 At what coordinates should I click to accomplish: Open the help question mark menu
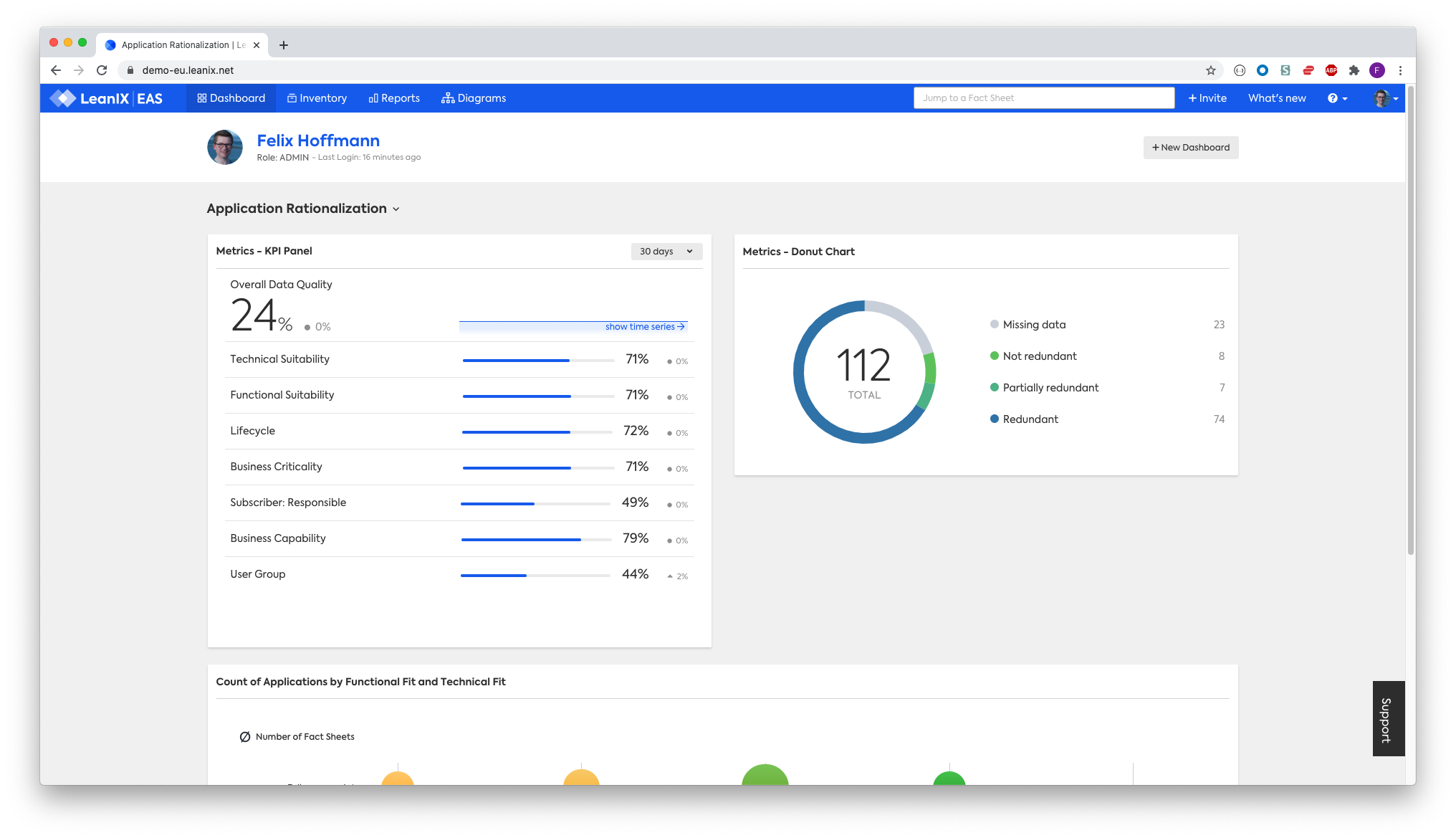pos(1336,98)
